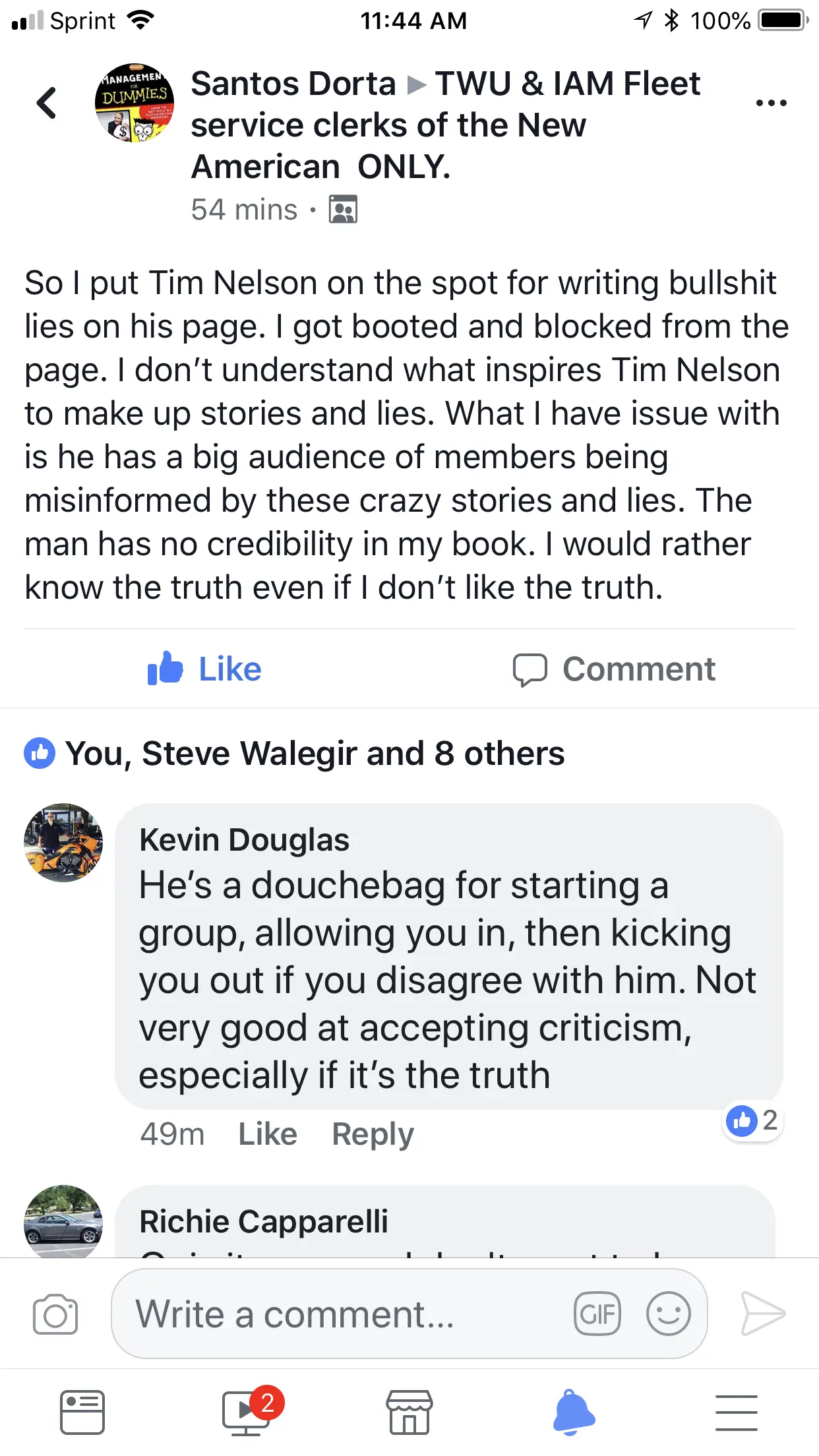This screenshot has height=1456, width=819.
Task: Open the Management for Dummies profile picture
Action: pos(135,104)
